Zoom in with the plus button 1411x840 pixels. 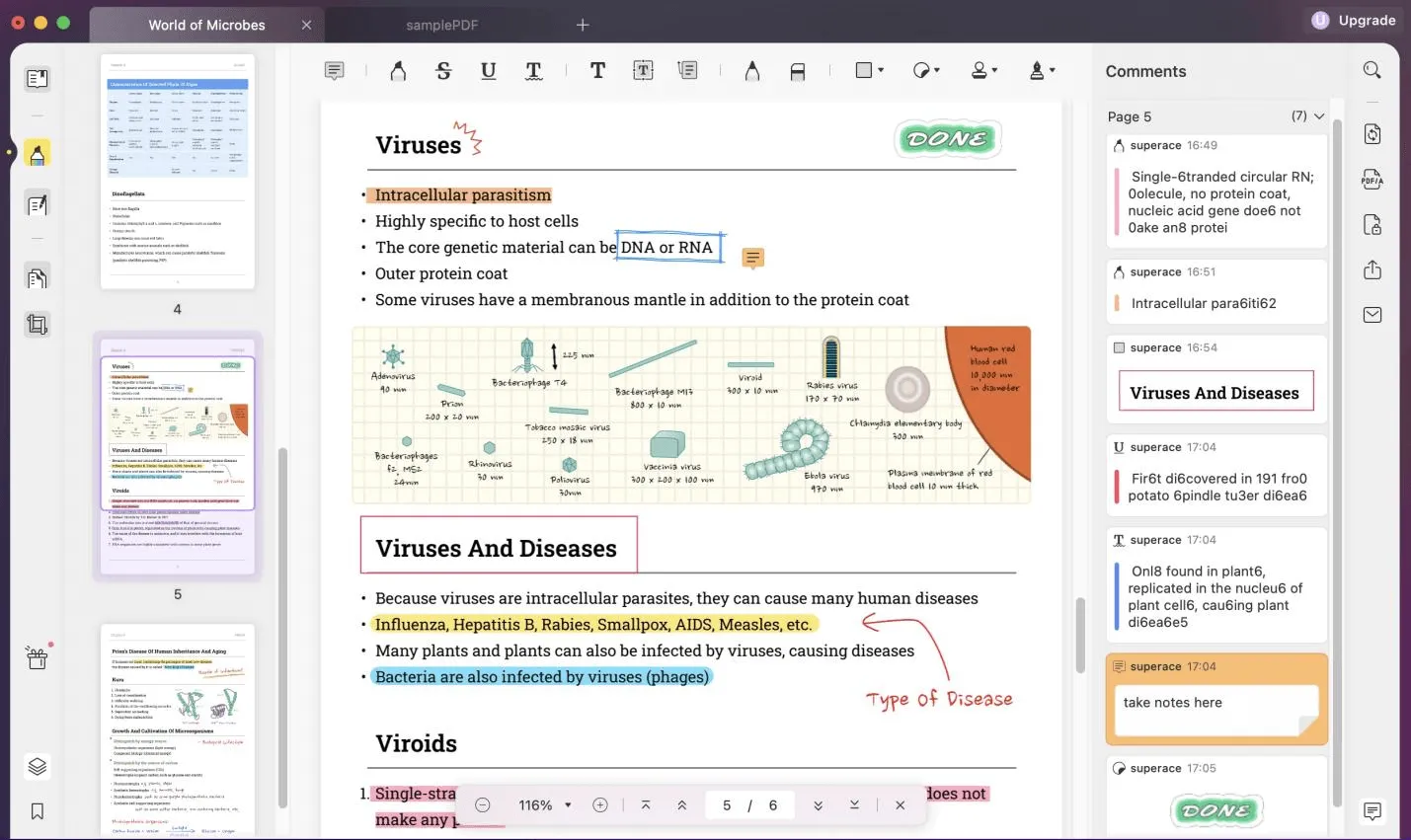tap(600, 805)
